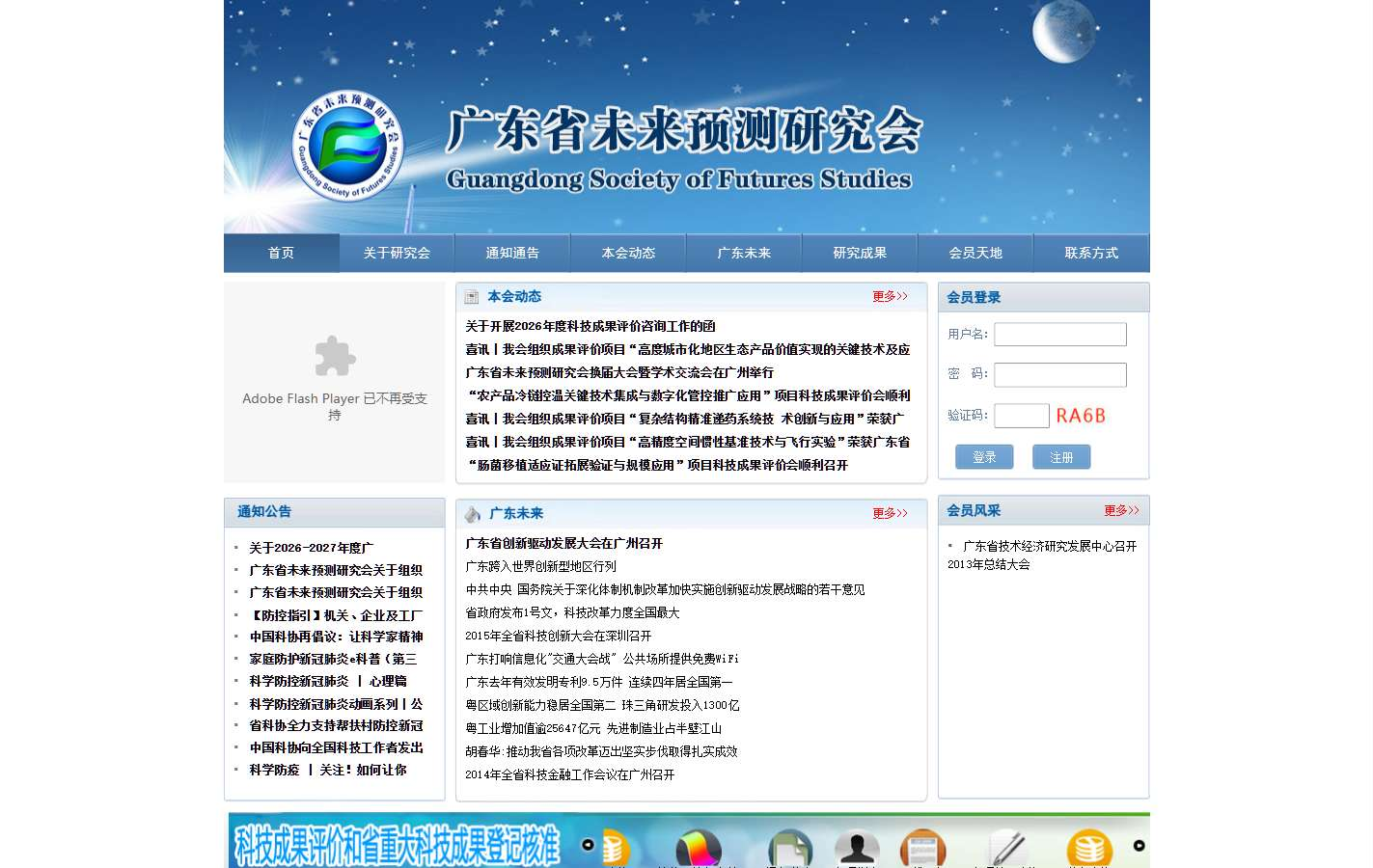Click the Flash plugin puzzle-piece icon
The image size is (1373, 868).
click(335, 356)
